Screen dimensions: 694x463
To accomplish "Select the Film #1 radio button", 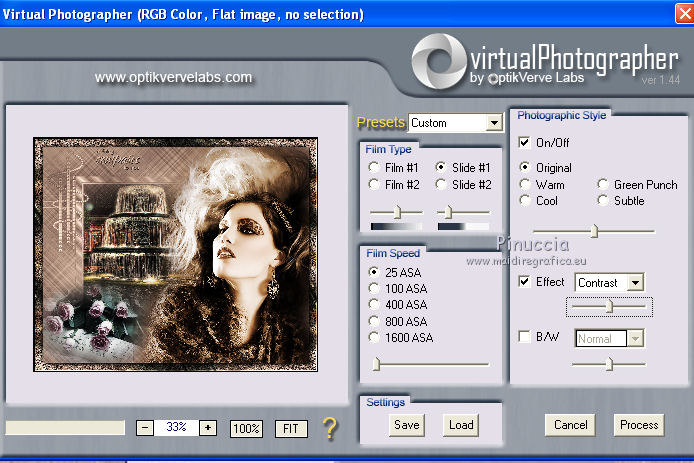I will 374,167.
